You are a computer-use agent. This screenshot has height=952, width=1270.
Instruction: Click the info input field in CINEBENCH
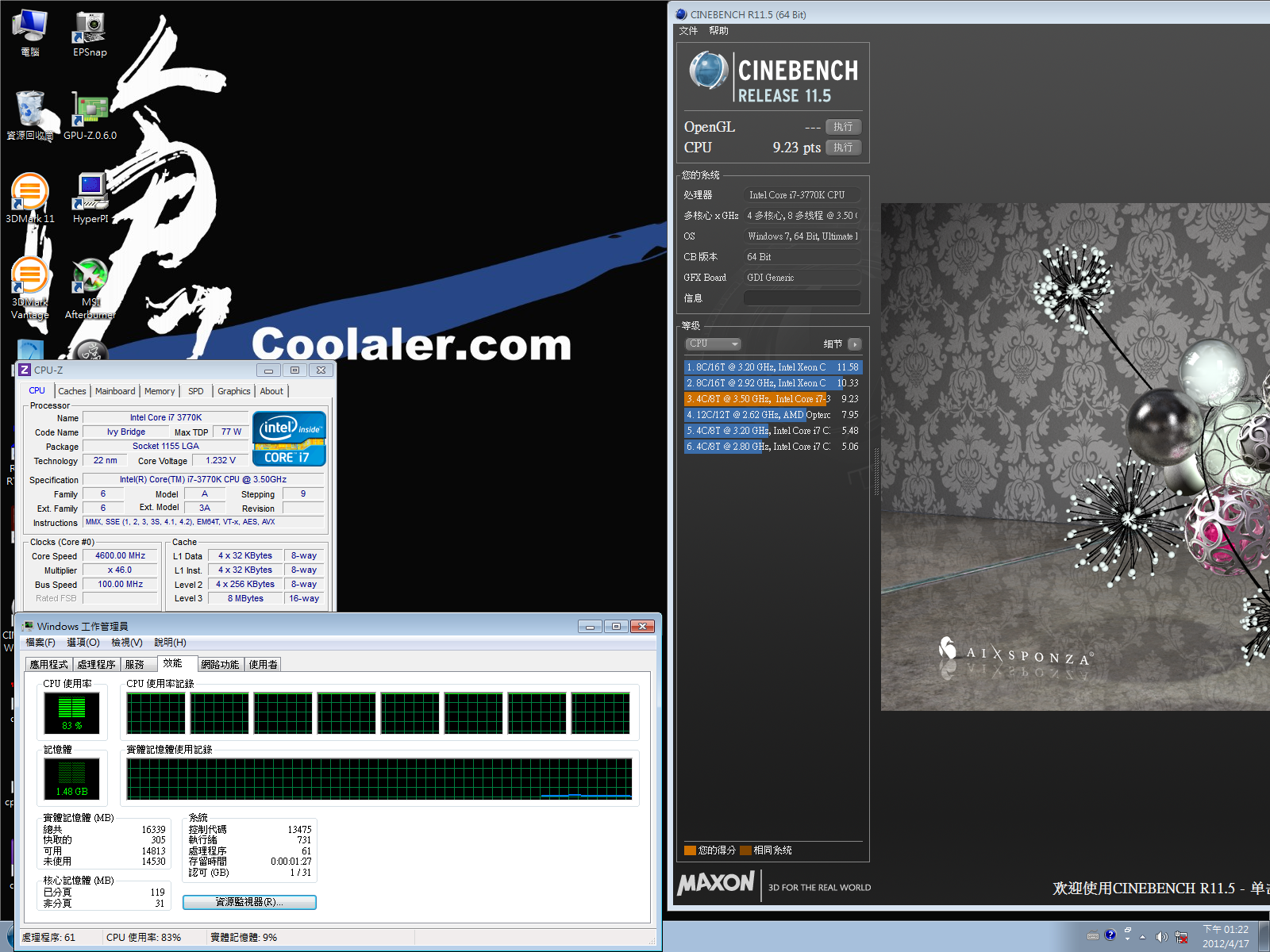coord(802,298)
